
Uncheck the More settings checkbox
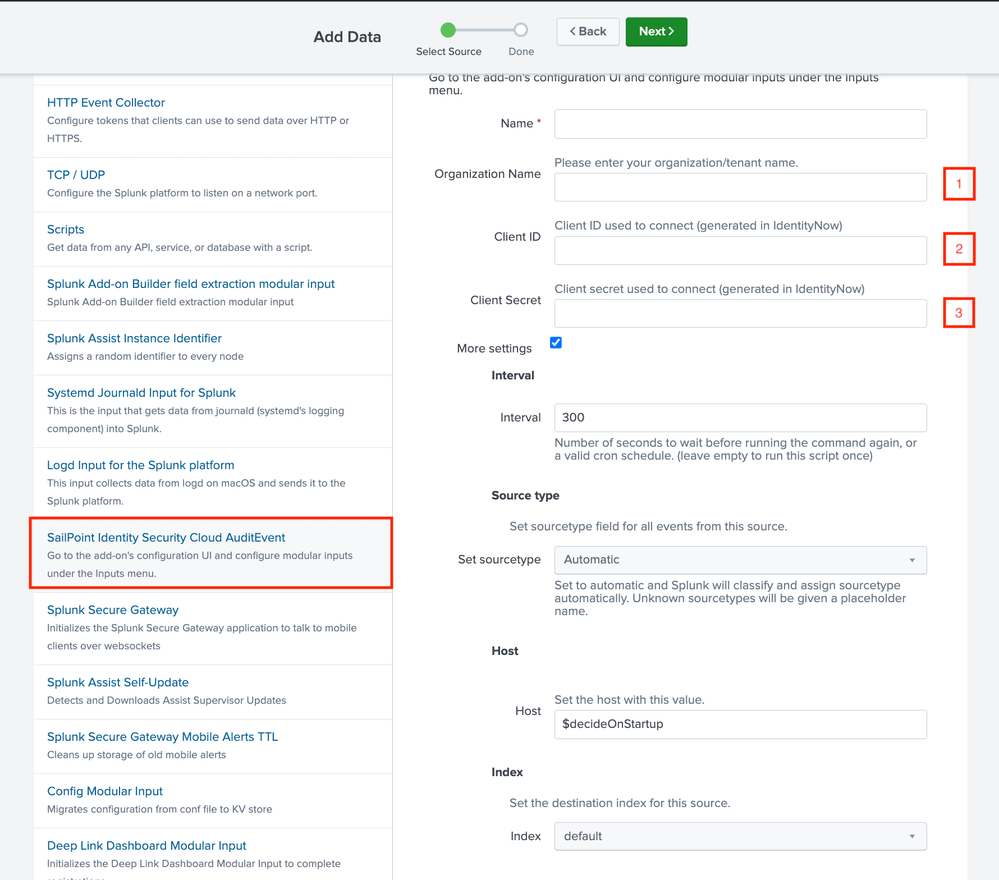[x=556, y=343]
